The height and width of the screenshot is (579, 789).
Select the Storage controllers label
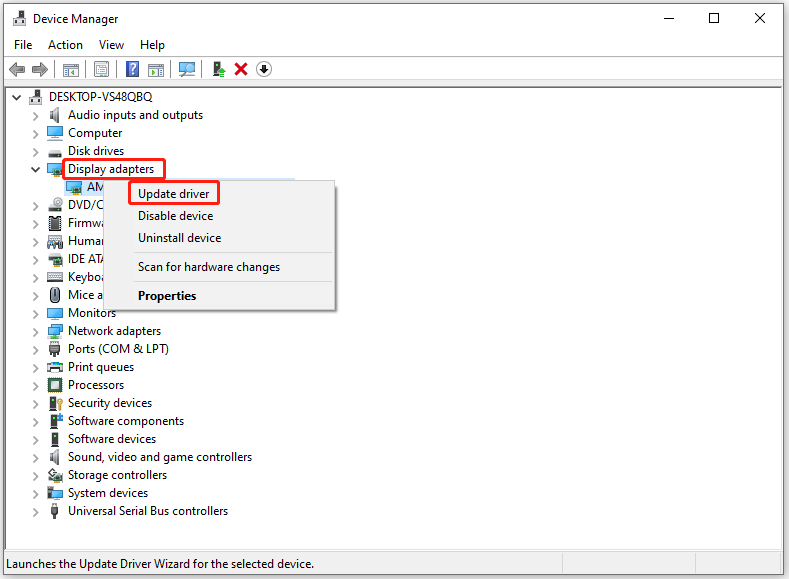(117, 475)
